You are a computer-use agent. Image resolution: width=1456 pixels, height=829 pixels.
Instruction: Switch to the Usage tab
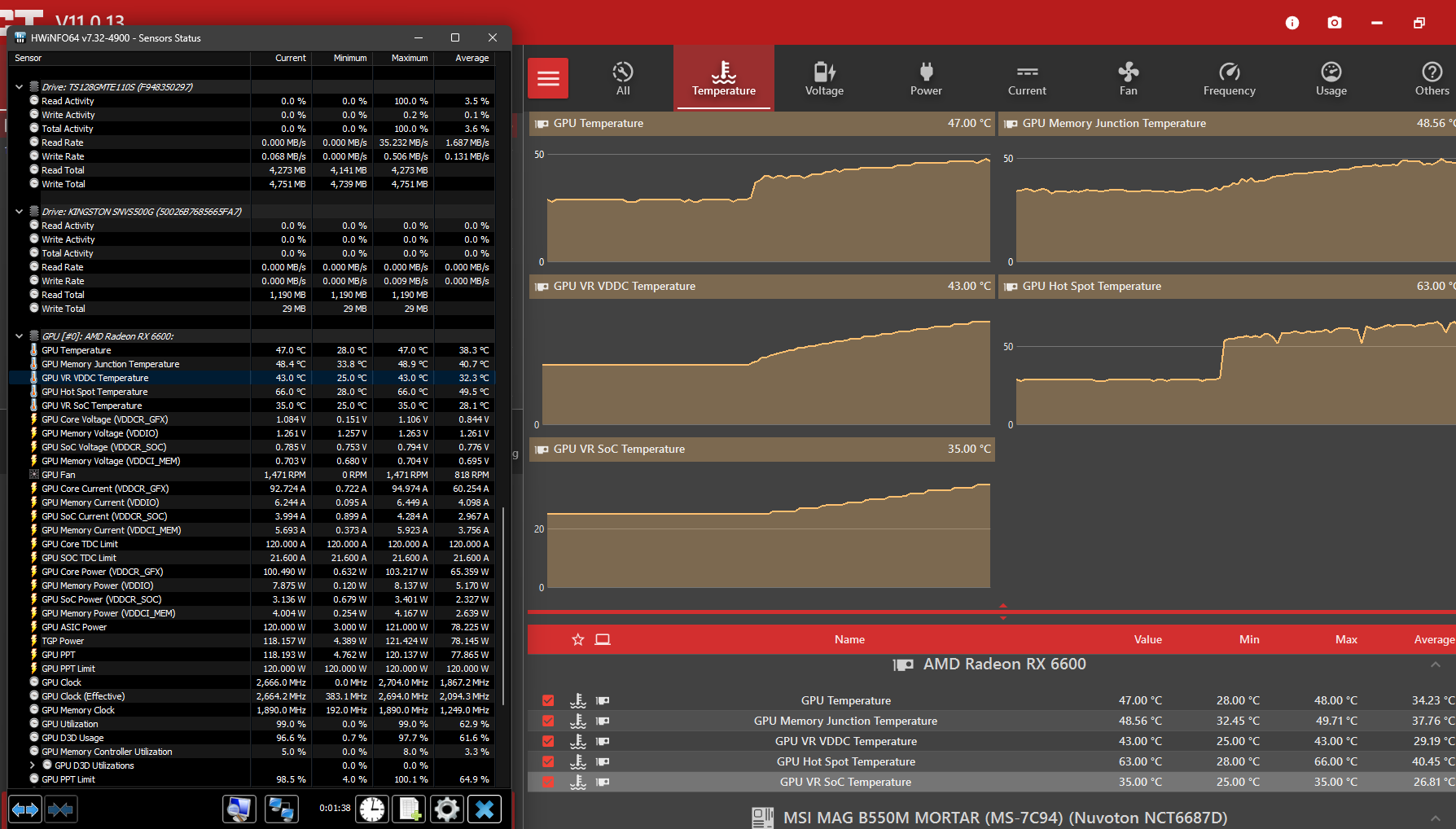pyautogui.click(x=1331, y=78)
